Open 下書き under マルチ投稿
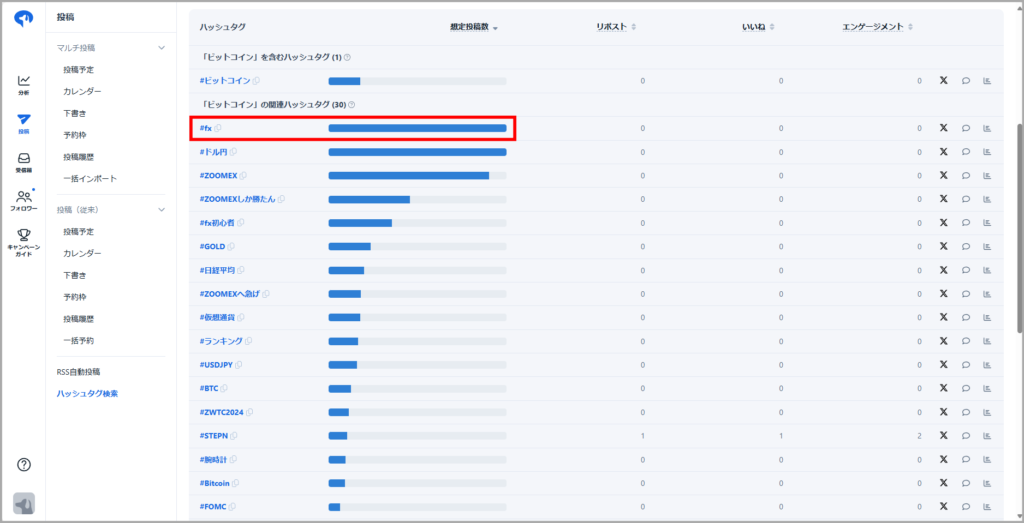The image size is (1024, 523). pos(74,113)
